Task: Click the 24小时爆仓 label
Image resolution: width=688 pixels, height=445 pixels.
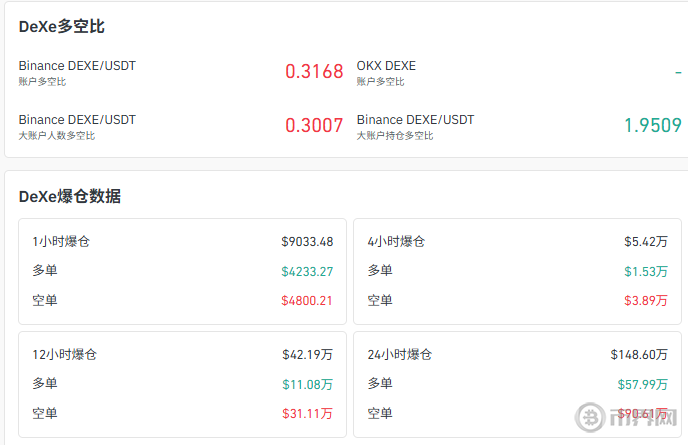Action: pyautogui.click(x=400, y=355)
